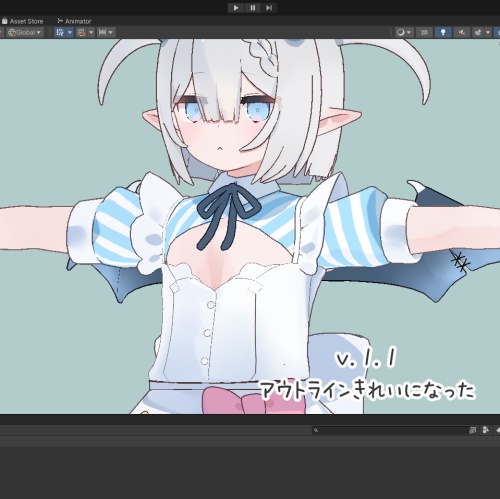The image size is (500, 499).
Task: Click the snap increment settings icon
Action: click(81, 32)
